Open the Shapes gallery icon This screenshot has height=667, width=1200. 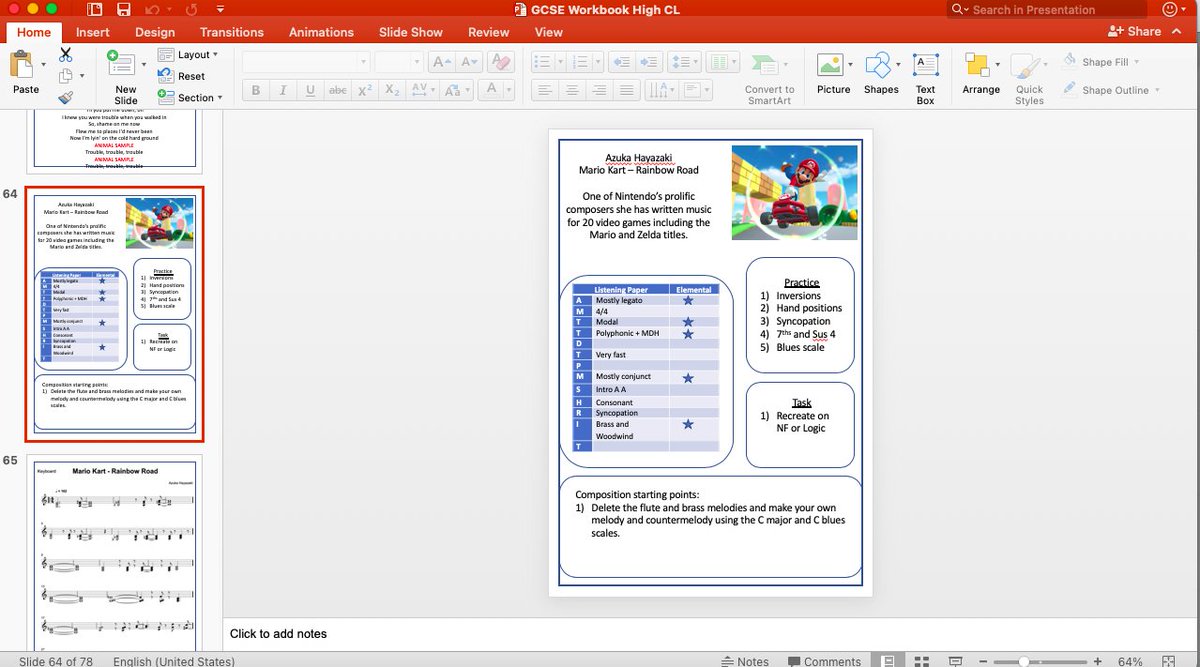(877, 66)
